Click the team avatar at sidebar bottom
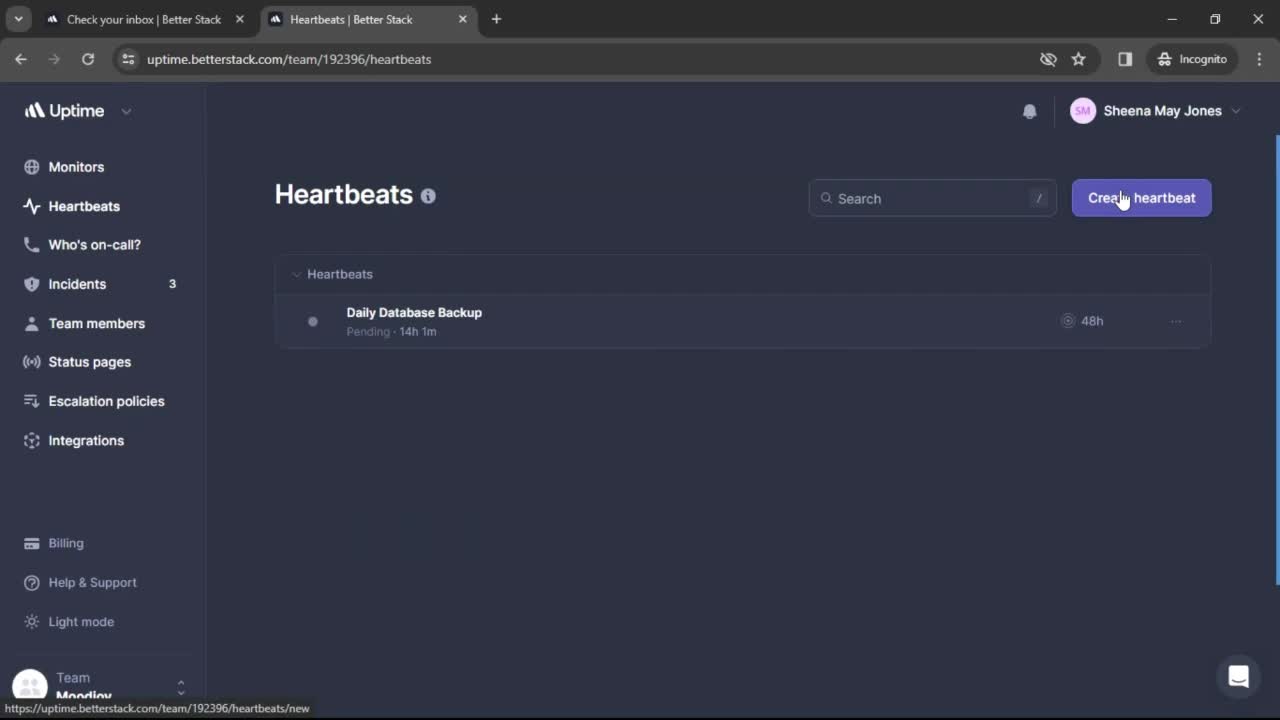Image resolution: width=1280 pixels, height=720 pixels. pos(30,686)
